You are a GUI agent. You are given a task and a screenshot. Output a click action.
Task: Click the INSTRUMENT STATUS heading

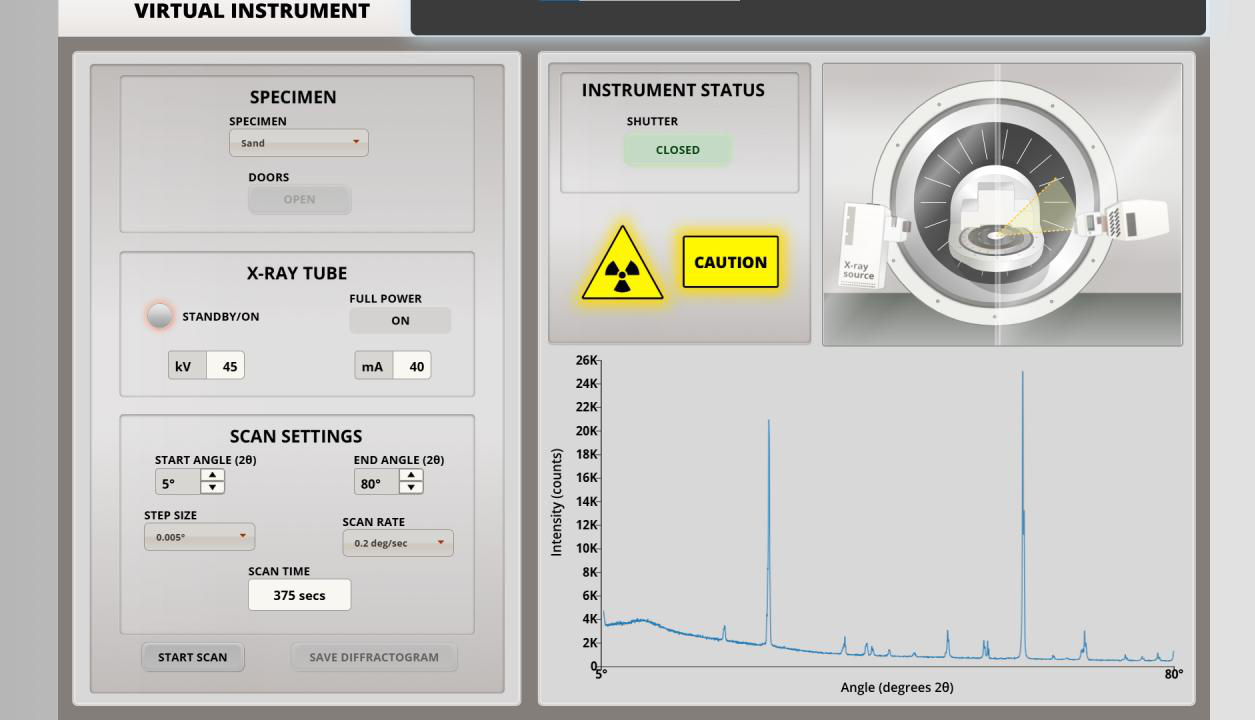pyautogui.click(x=673, y=90)
